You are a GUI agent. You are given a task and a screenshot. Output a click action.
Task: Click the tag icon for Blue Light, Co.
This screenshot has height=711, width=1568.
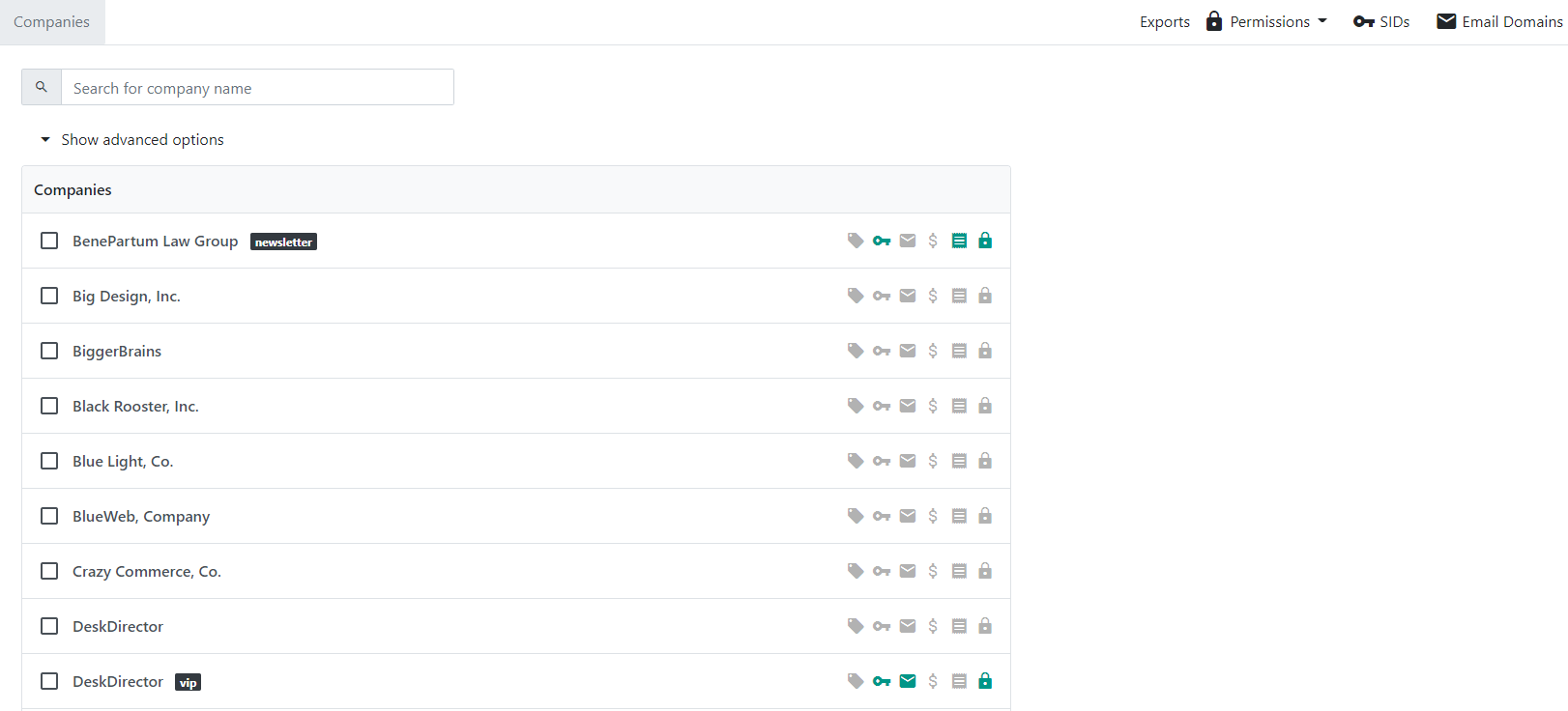(856, 461)
